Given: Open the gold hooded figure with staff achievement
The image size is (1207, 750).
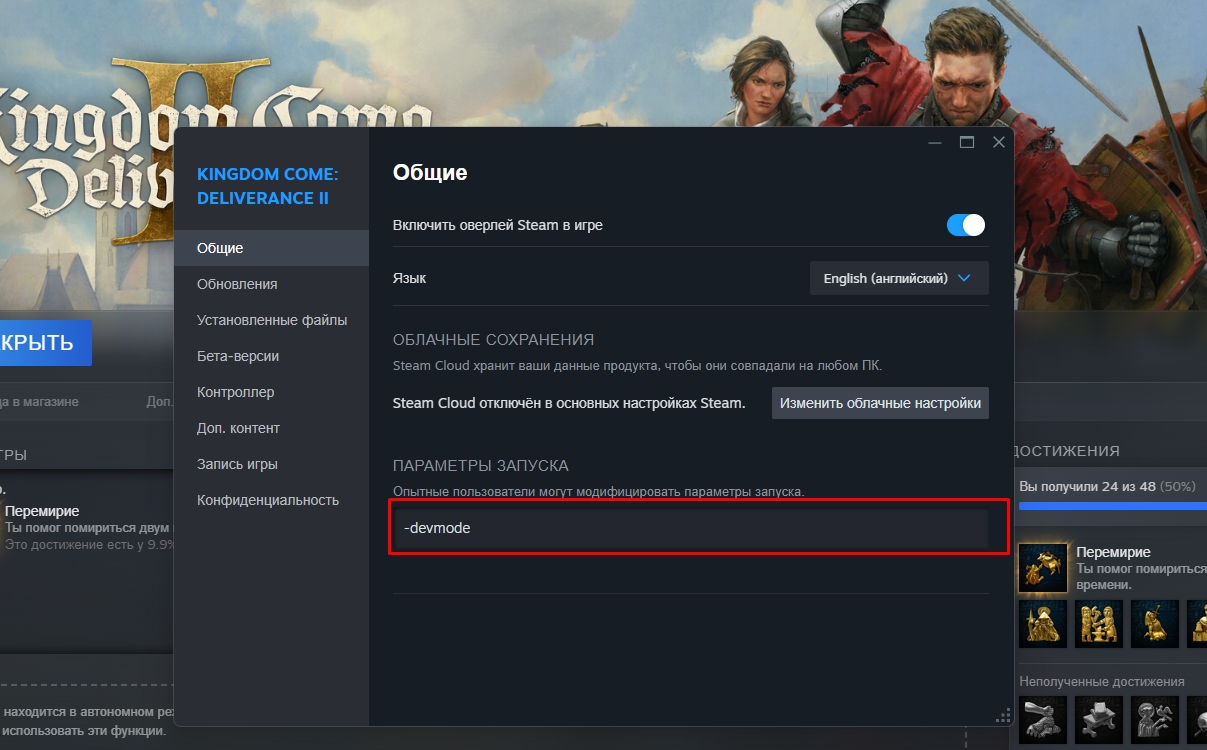Looking at the screenshot, I should click(1043, 624).
